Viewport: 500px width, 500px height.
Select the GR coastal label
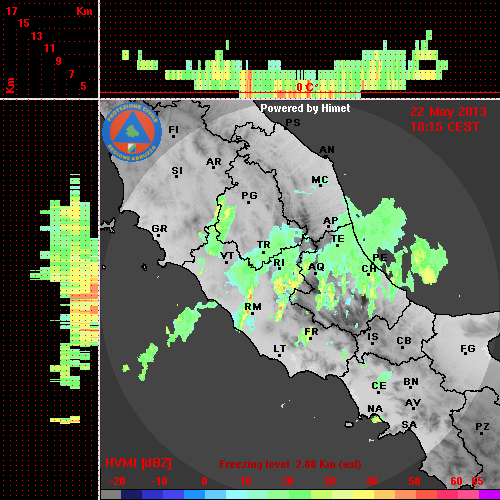(x=159, y=229)
